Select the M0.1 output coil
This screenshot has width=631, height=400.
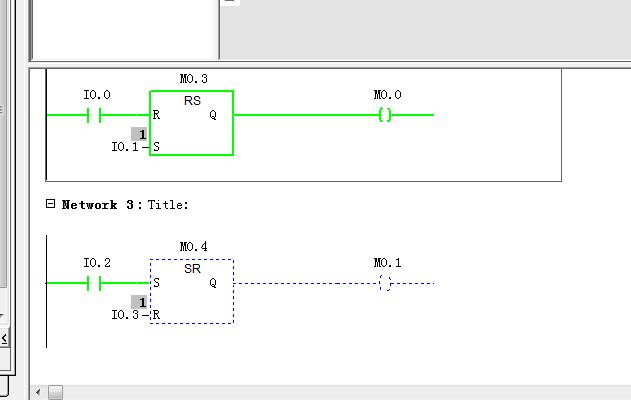pyautogui.click(x=385, y=283)
